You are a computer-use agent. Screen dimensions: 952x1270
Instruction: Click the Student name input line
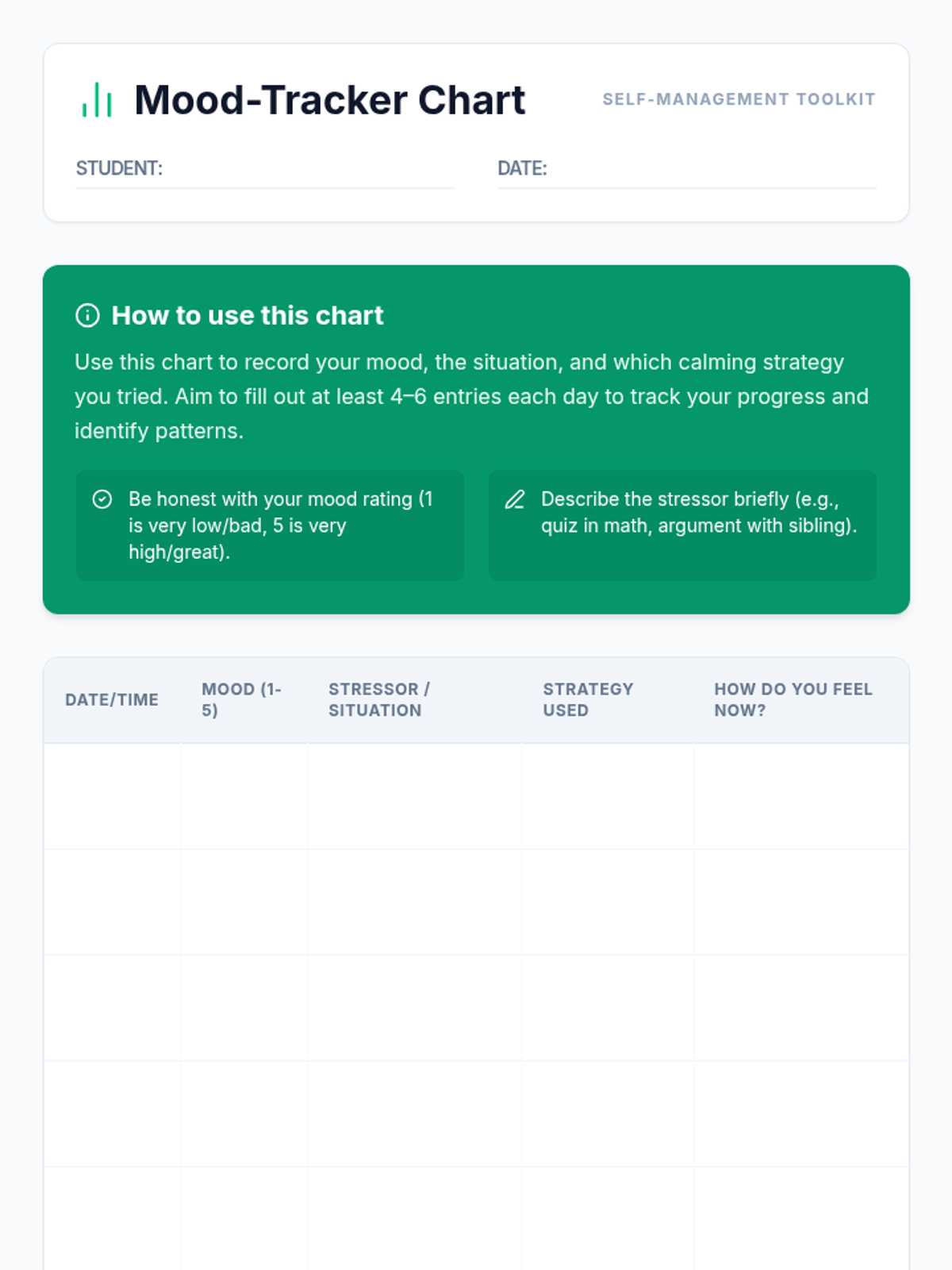(308, 170)
